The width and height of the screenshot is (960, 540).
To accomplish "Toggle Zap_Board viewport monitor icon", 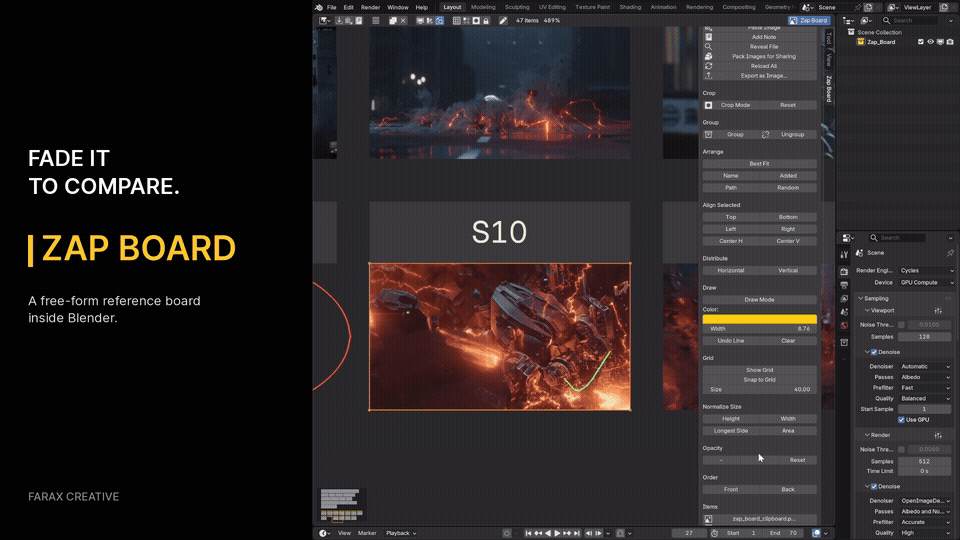I will click(x=940, y=42).
